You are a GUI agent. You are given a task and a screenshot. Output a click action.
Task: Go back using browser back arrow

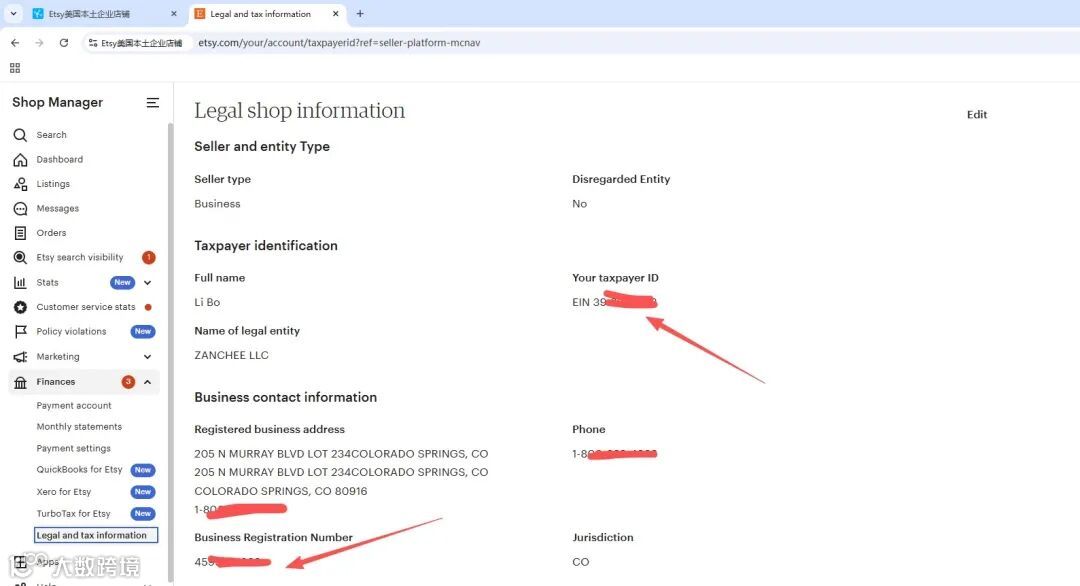(15, 43)
